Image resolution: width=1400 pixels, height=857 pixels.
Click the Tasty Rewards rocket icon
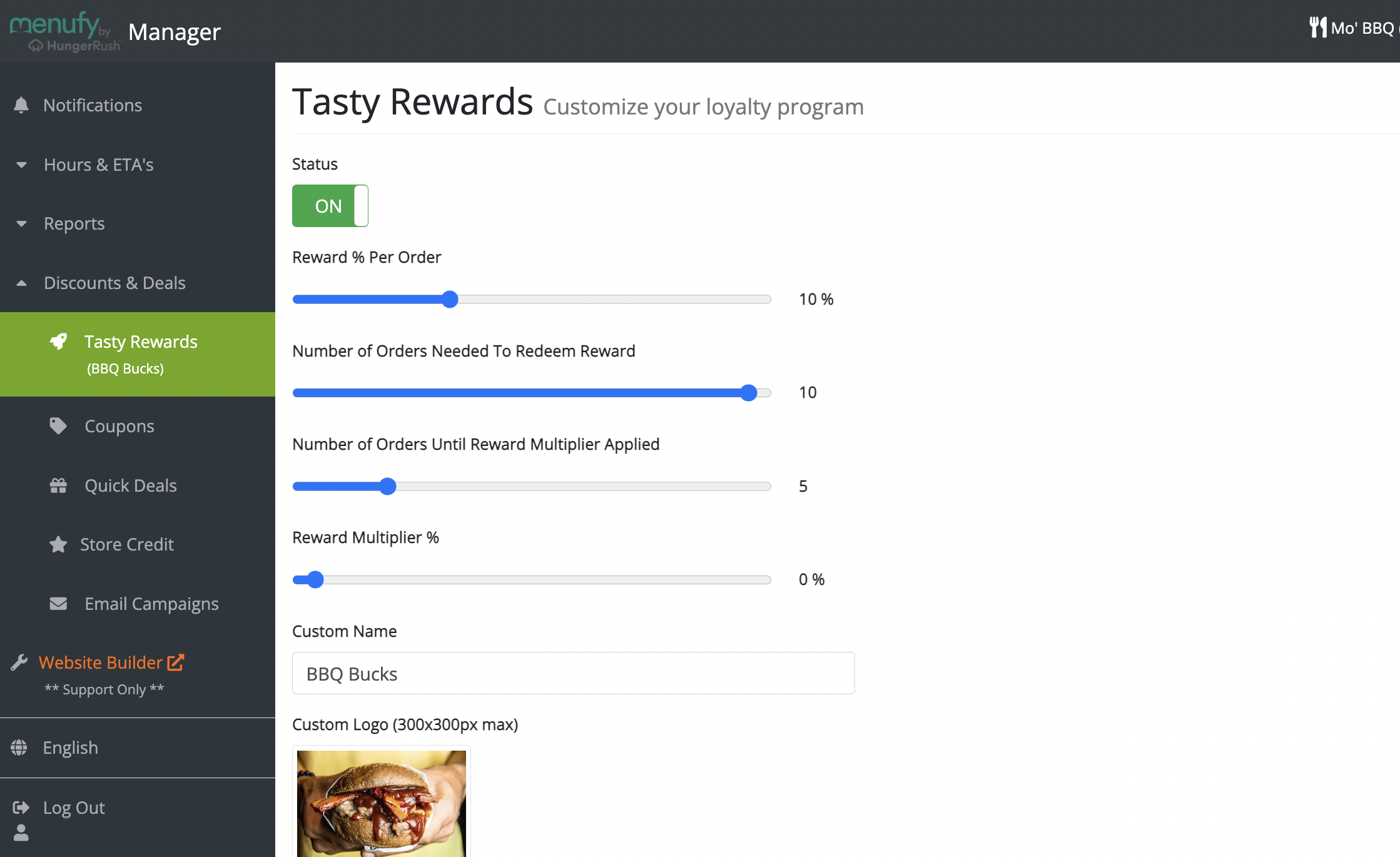[58, 342]
